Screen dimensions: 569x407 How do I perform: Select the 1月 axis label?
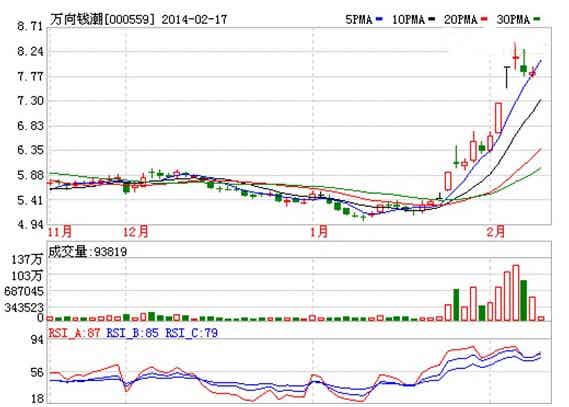pos(319,231)
